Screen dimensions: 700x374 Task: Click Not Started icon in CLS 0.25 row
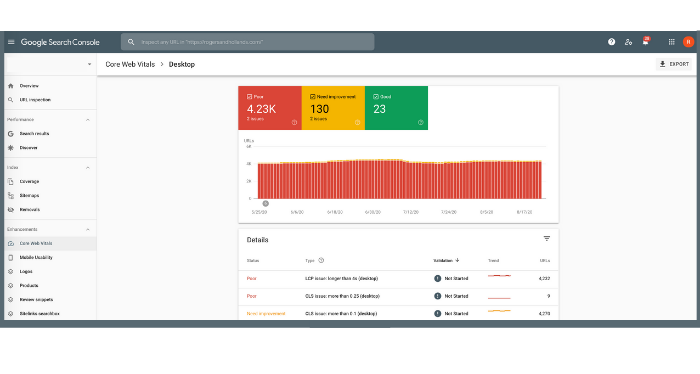tap(438, 296)
